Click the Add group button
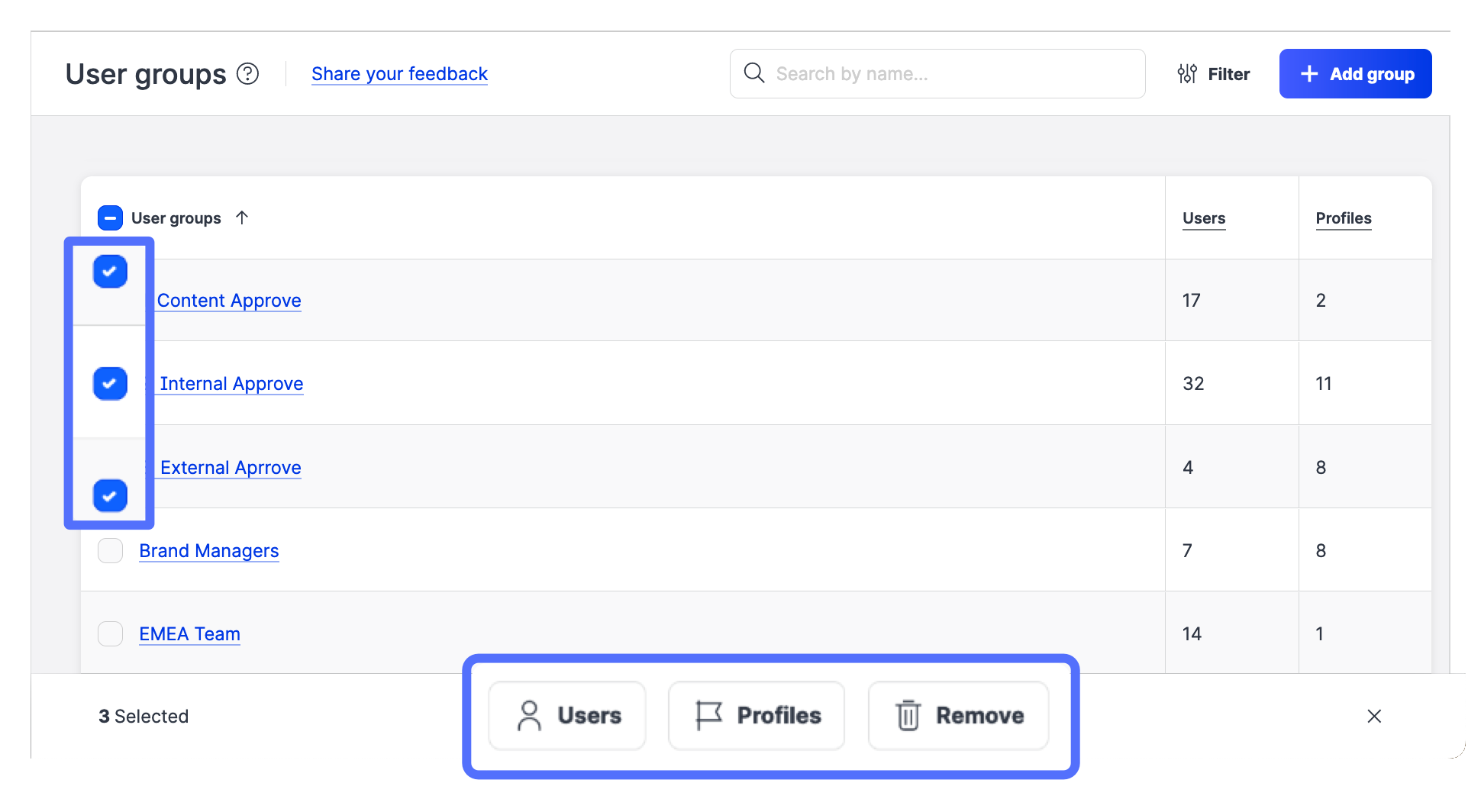 pyautogui.click(x=1355, y=74)
